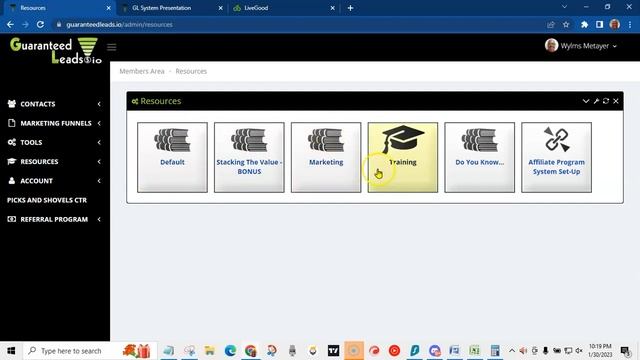The height and width of the screenshot is (360, 640).
Task: Toggle the browser side panel
Action: 599,24
